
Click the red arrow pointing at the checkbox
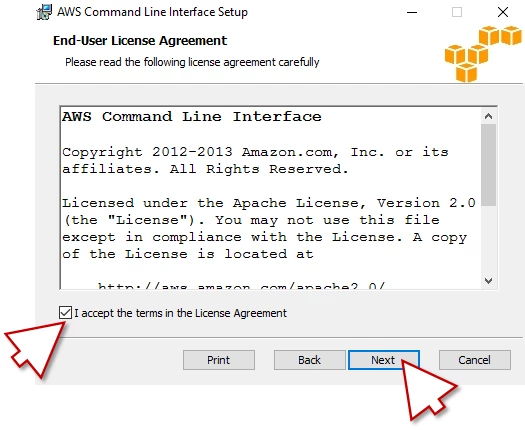click(35, 348)
